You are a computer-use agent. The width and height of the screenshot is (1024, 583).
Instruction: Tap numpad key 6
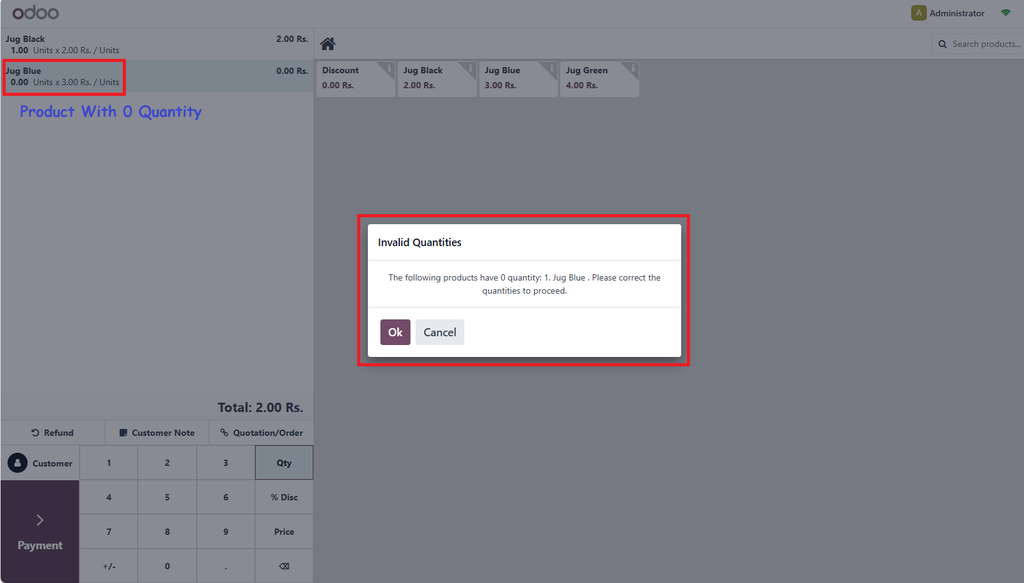225,497
